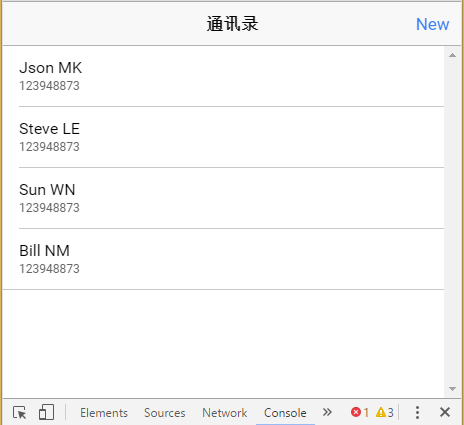Image resolution: width=464 pixels, height=425 pixels.
Task: Click phone number under Json MK
Action: (49, 86)
